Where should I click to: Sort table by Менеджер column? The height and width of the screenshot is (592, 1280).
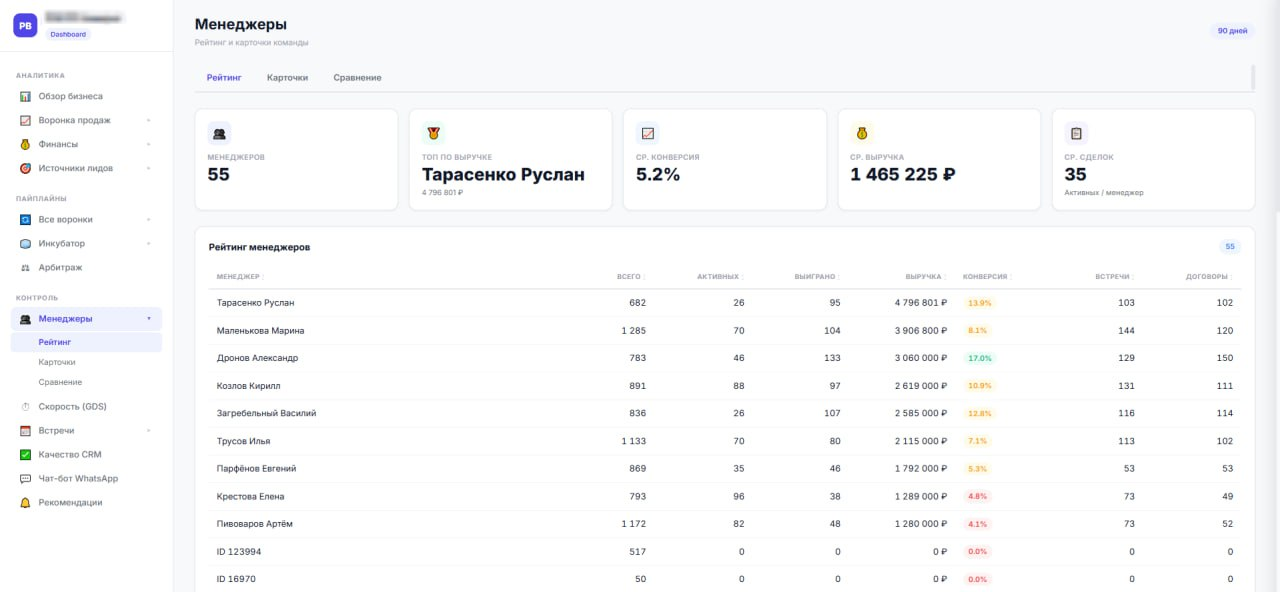[x=239, y=276]
